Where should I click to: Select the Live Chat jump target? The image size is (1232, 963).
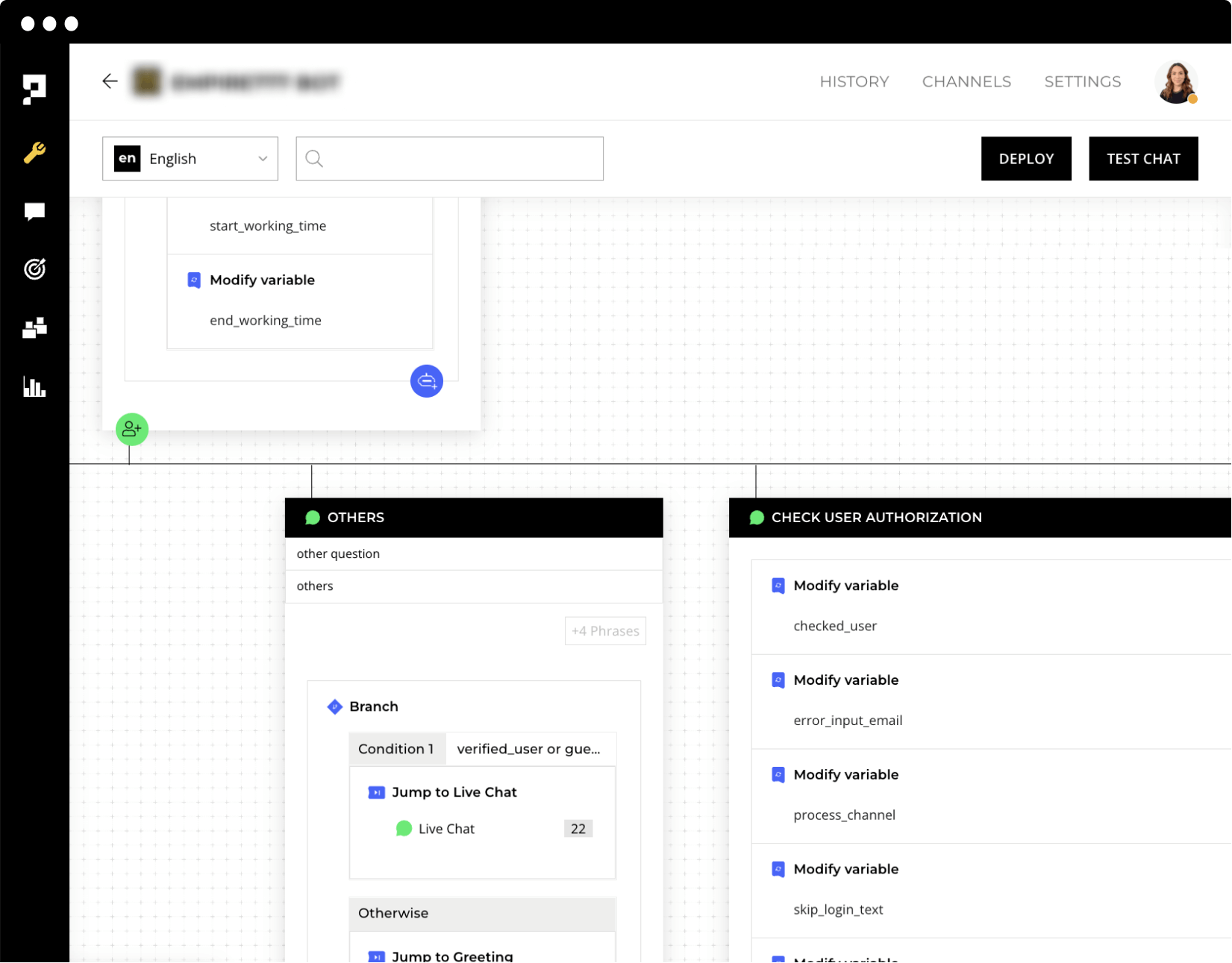click(445, 829)
